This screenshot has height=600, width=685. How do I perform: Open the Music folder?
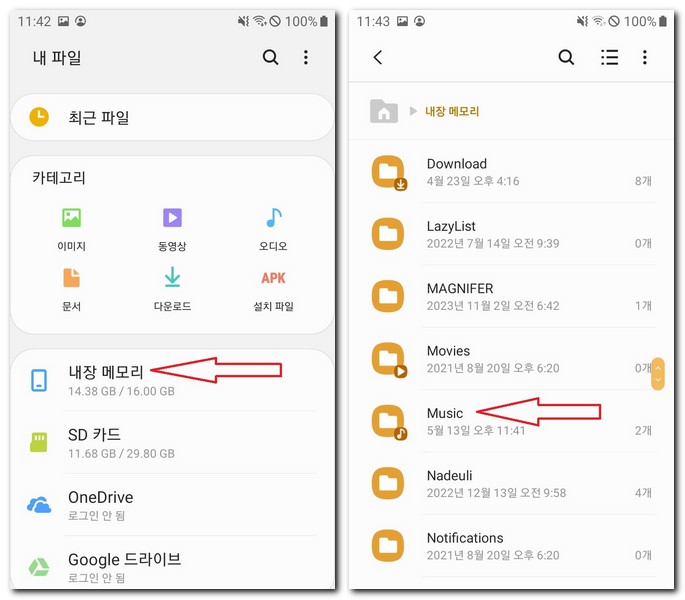511,421
